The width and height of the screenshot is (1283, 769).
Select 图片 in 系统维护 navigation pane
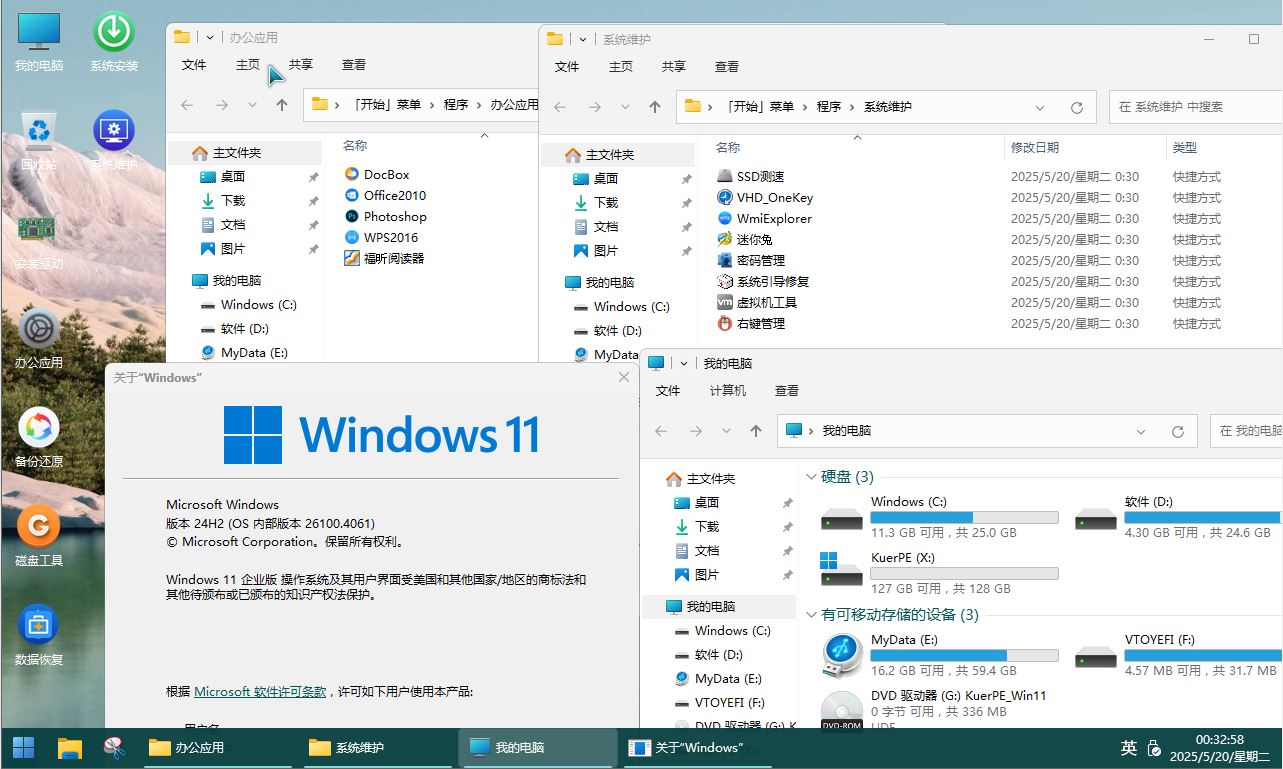point(606,250)
